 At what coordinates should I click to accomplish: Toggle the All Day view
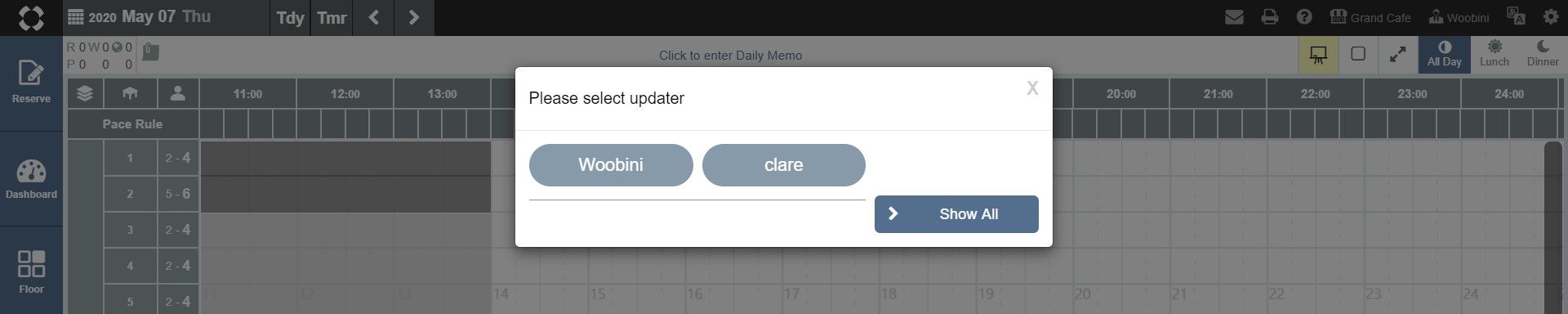pos(1444,55)
